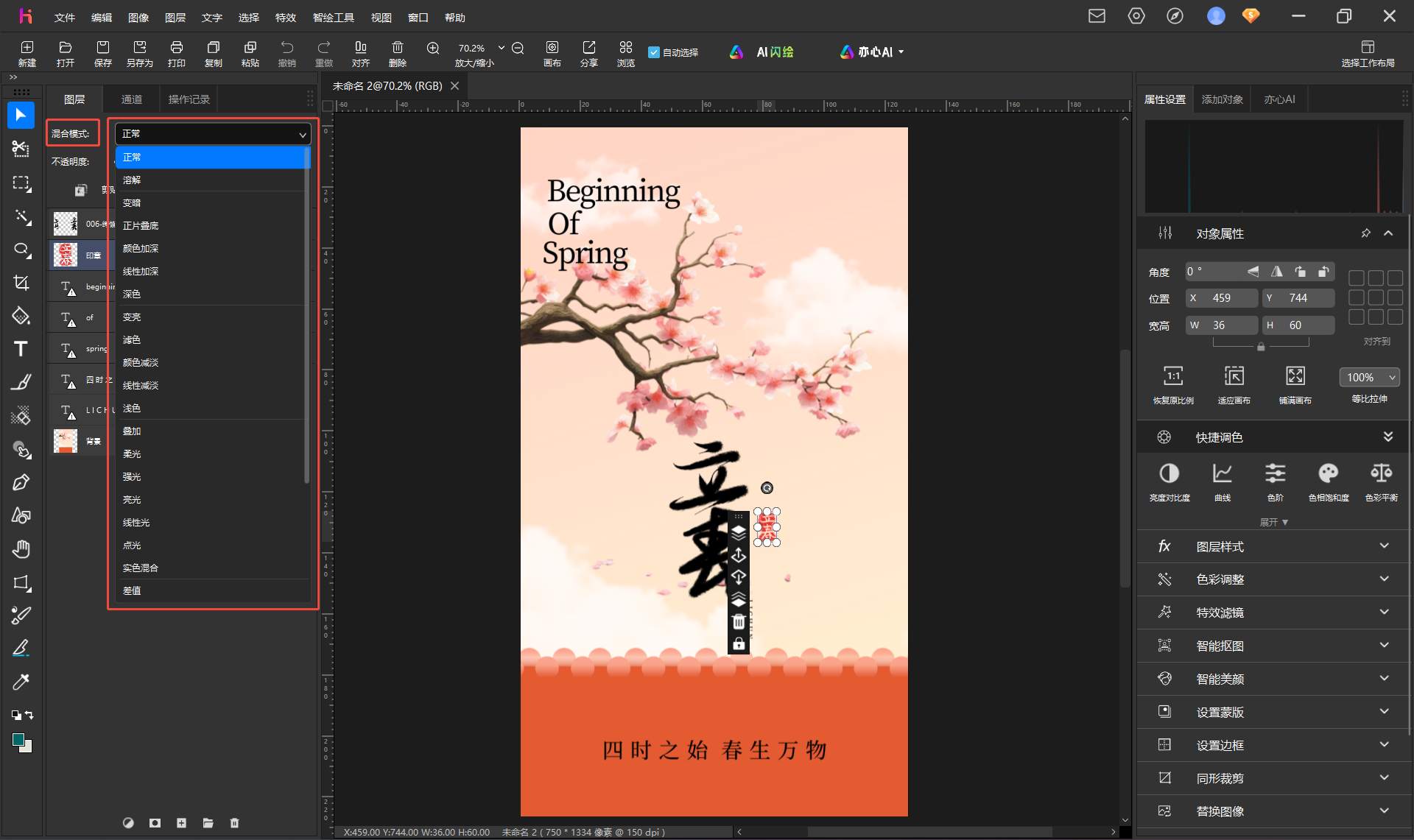This screenshot has width=1414, height=840.
Task: Select the Crop tool
Action: 21,283
